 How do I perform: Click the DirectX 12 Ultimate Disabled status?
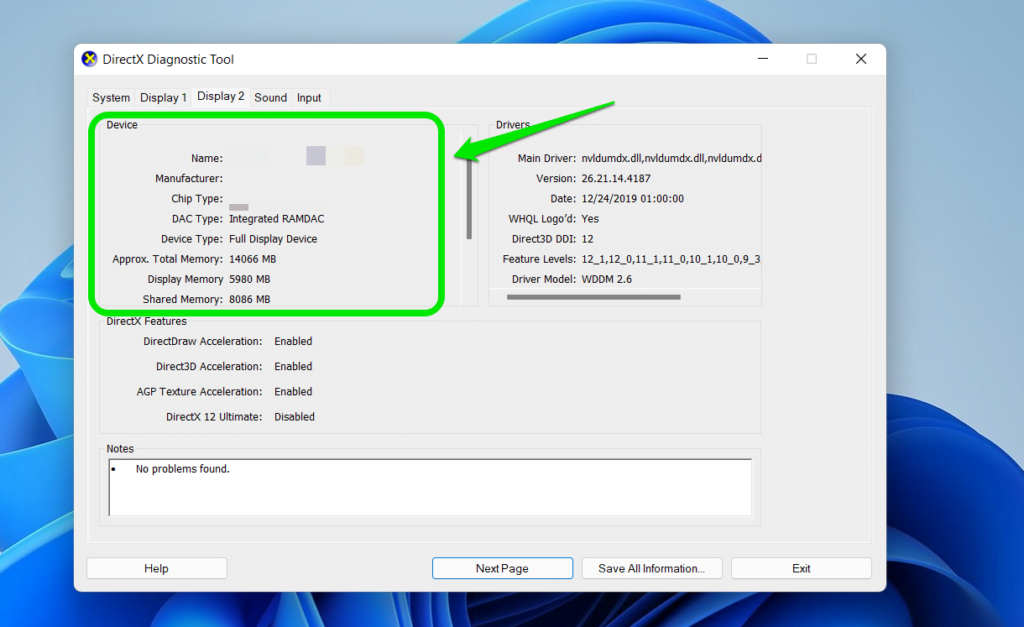(x=294, y=416)
